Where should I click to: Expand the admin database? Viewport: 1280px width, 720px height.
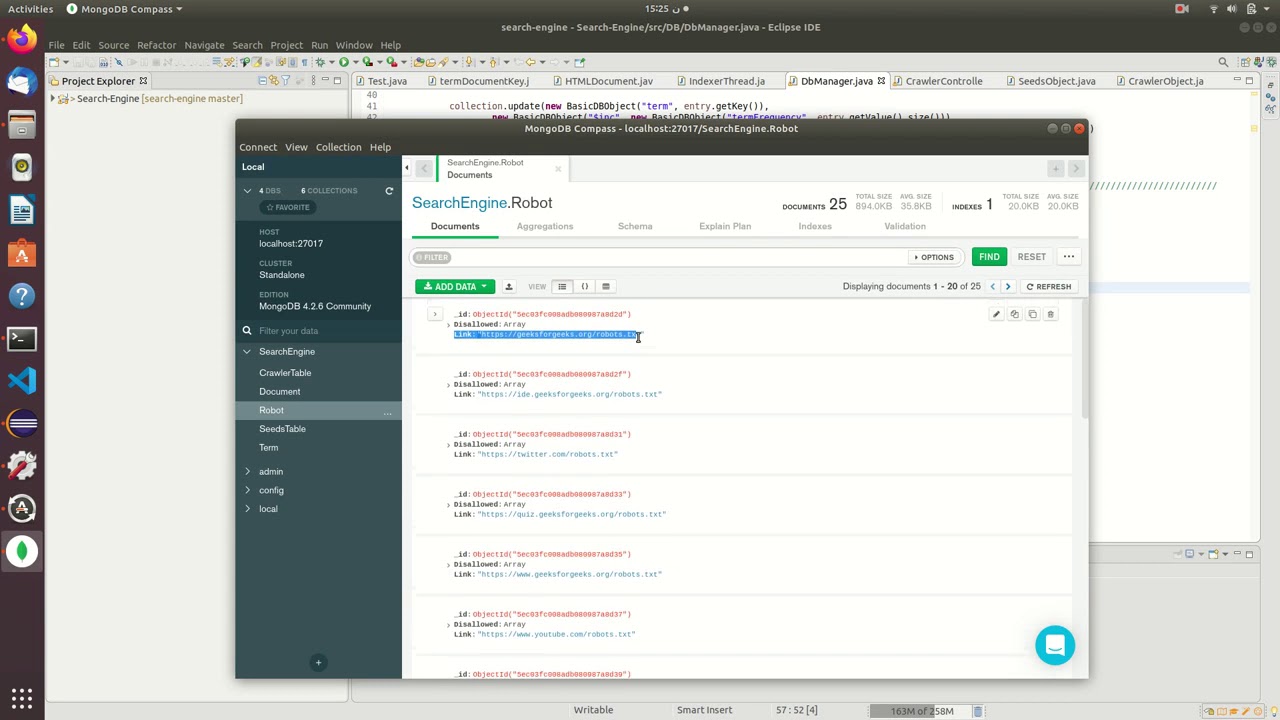[x=247, y=472]
